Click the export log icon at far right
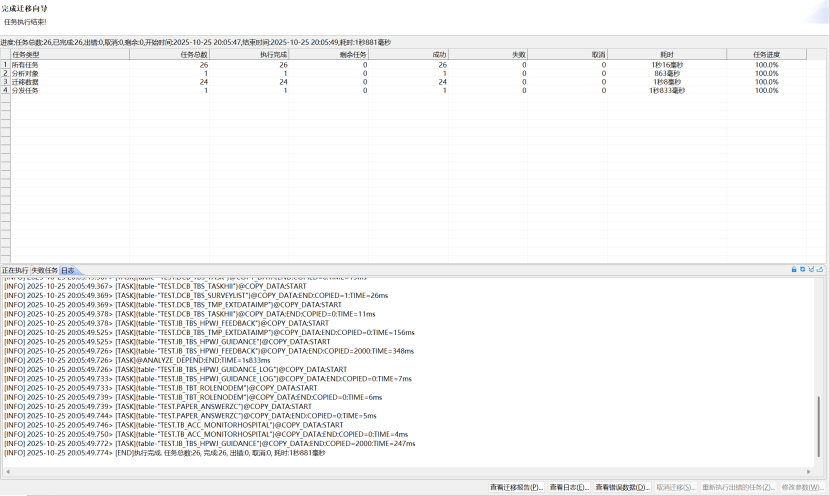This screenshot has width=830, height=496. click(820, 269)
